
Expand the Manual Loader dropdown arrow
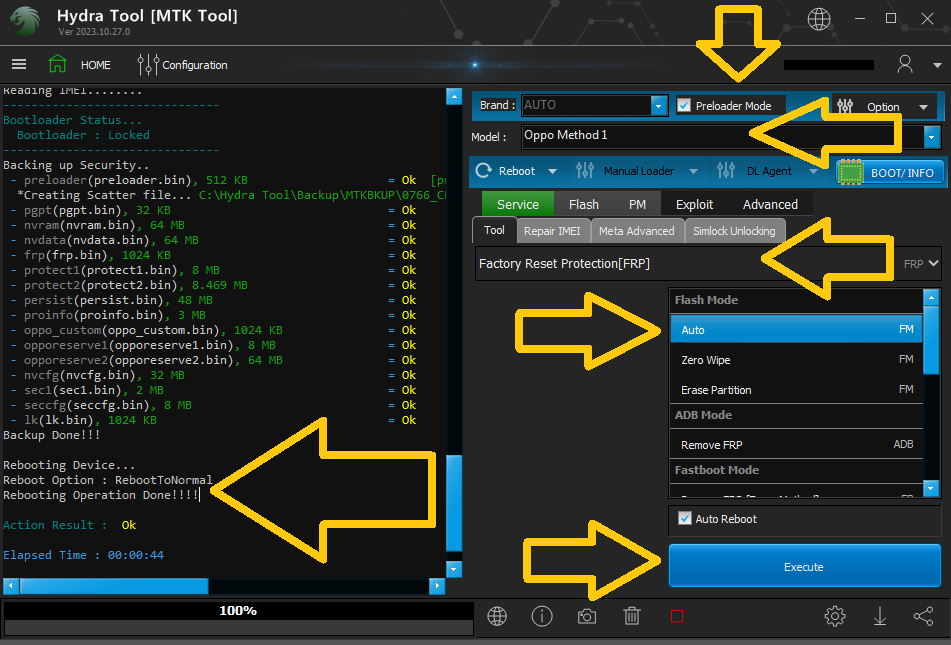[693, 172]
